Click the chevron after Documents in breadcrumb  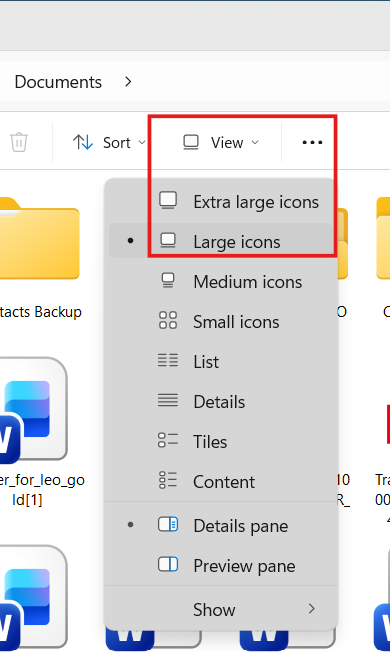[x=128, y=82]
